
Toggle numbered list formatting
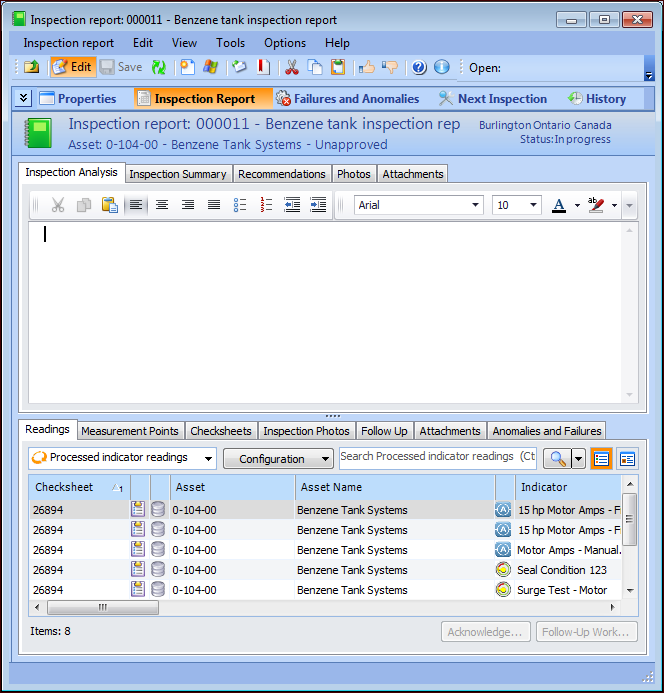point(266,205)
